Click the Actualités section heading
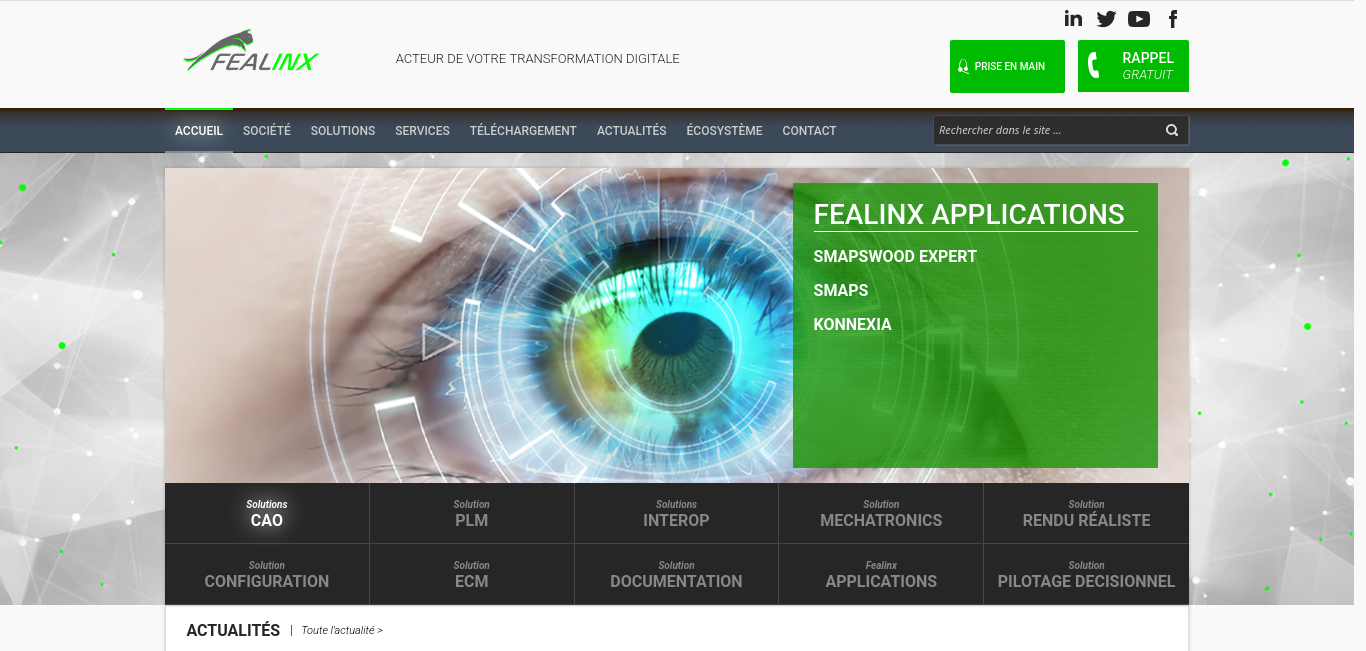Image resolution: width=1366 pixels, height=651 pixels. (x=233, y=630)
